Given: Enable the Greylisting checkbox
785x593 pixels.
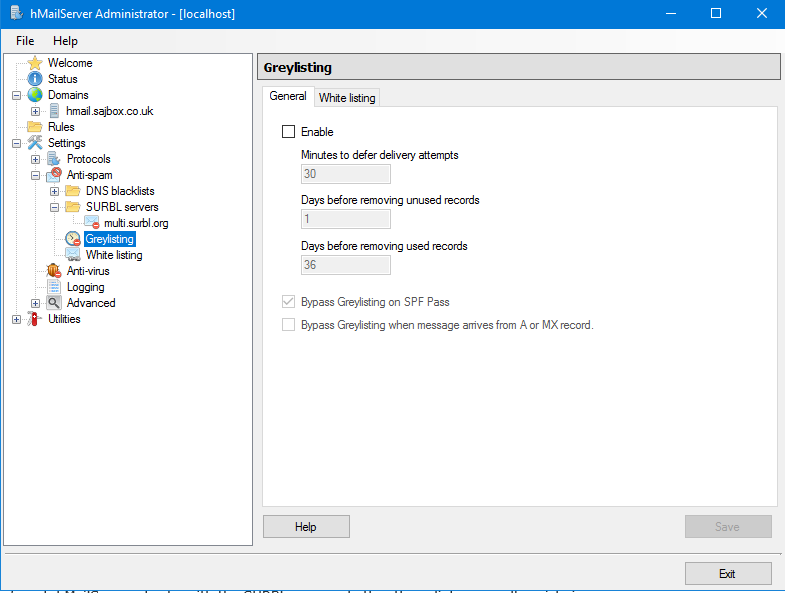Looking at the screenshot, I should 288,132.
